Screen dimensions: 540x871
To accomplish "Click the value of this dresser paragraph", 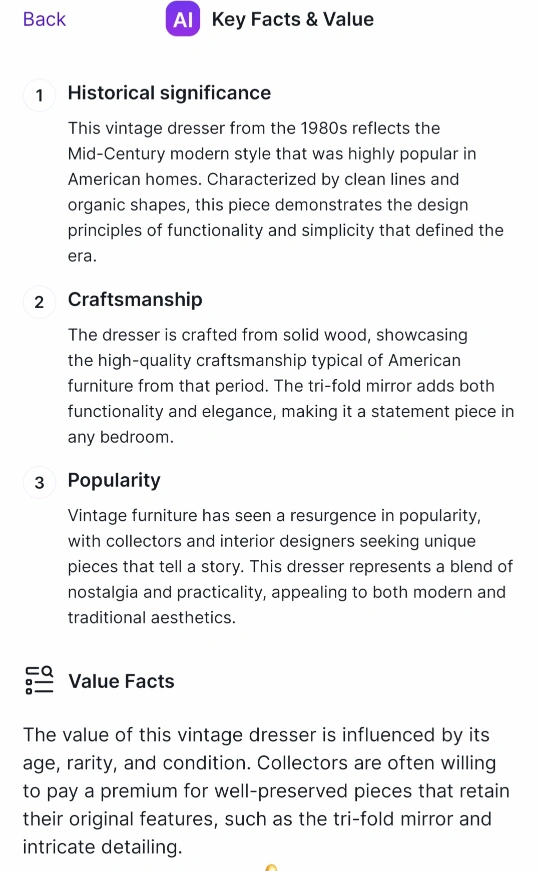I will 266,790.
